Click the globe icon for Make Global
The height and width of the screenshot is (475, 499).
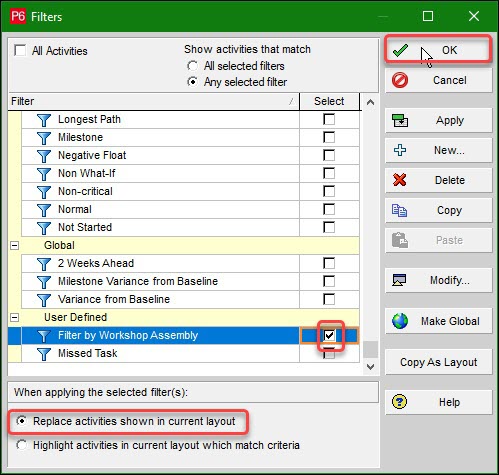(x=400, y=321)
